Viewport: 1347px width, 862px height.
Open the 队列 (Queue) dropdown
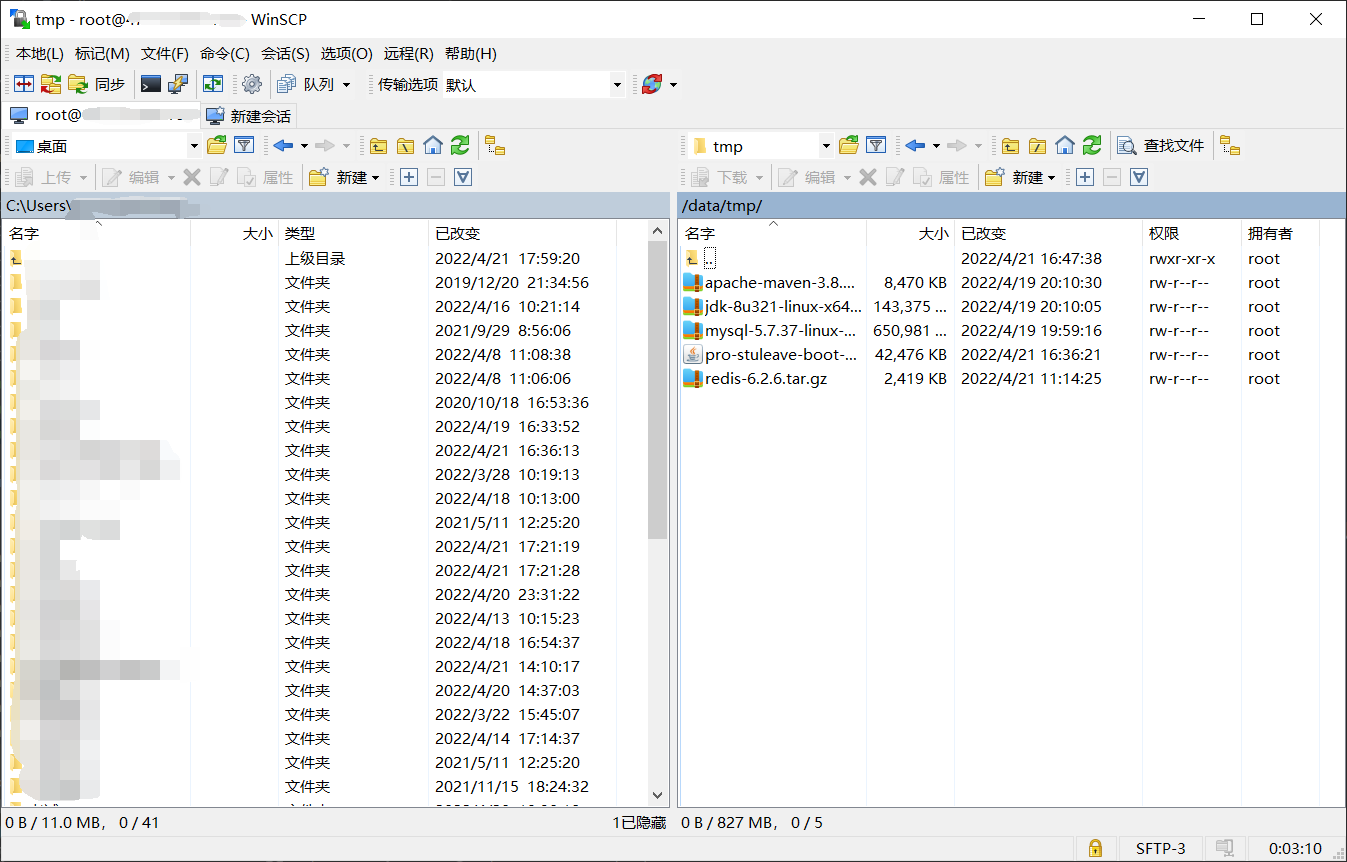[314, 85]
